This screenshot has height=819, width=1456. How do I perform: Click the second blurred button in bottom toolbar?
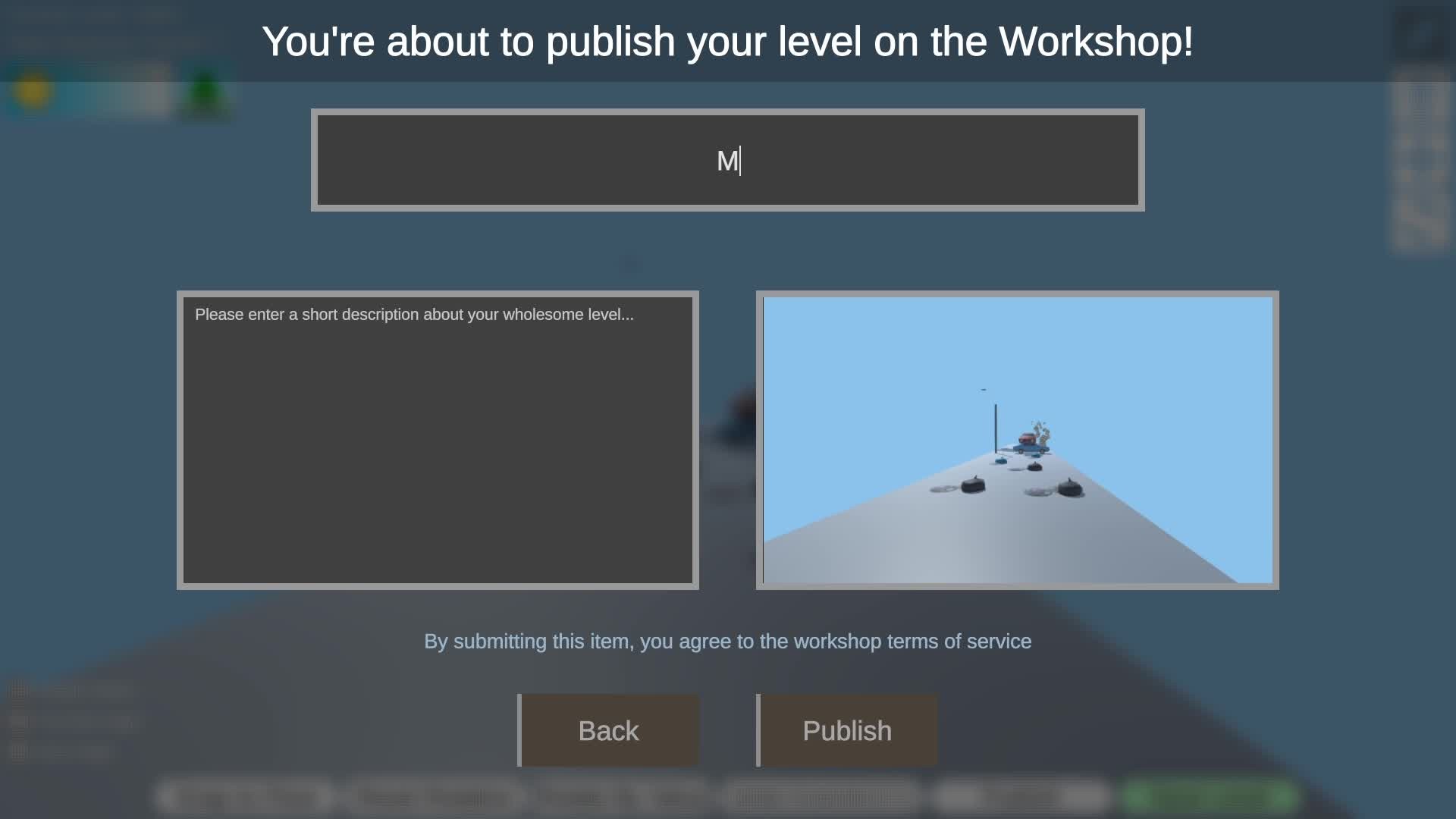tap(434, 797)
